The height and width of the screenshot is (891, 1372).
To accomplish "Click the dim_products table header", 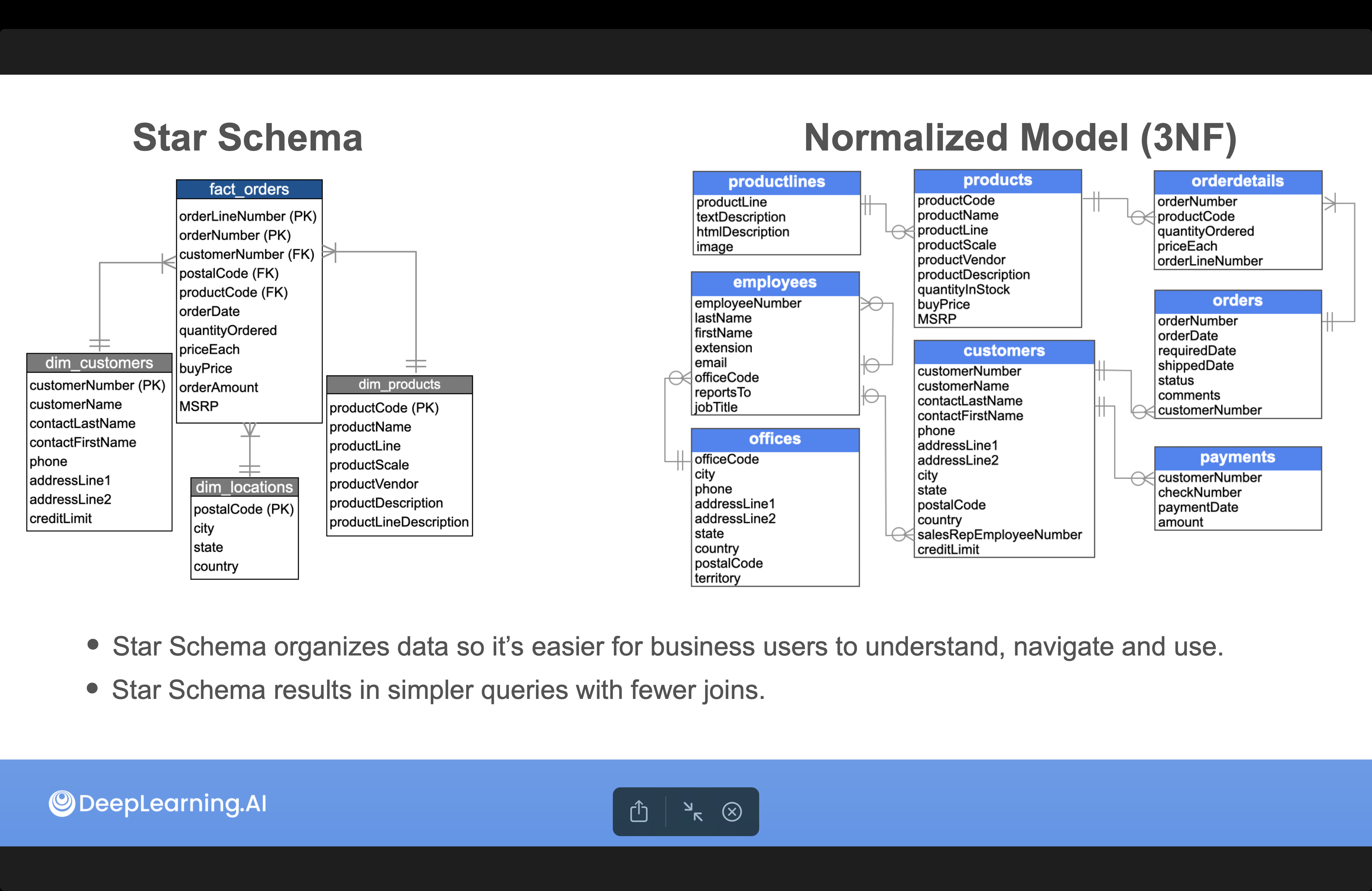I will (x=399, y=385).
